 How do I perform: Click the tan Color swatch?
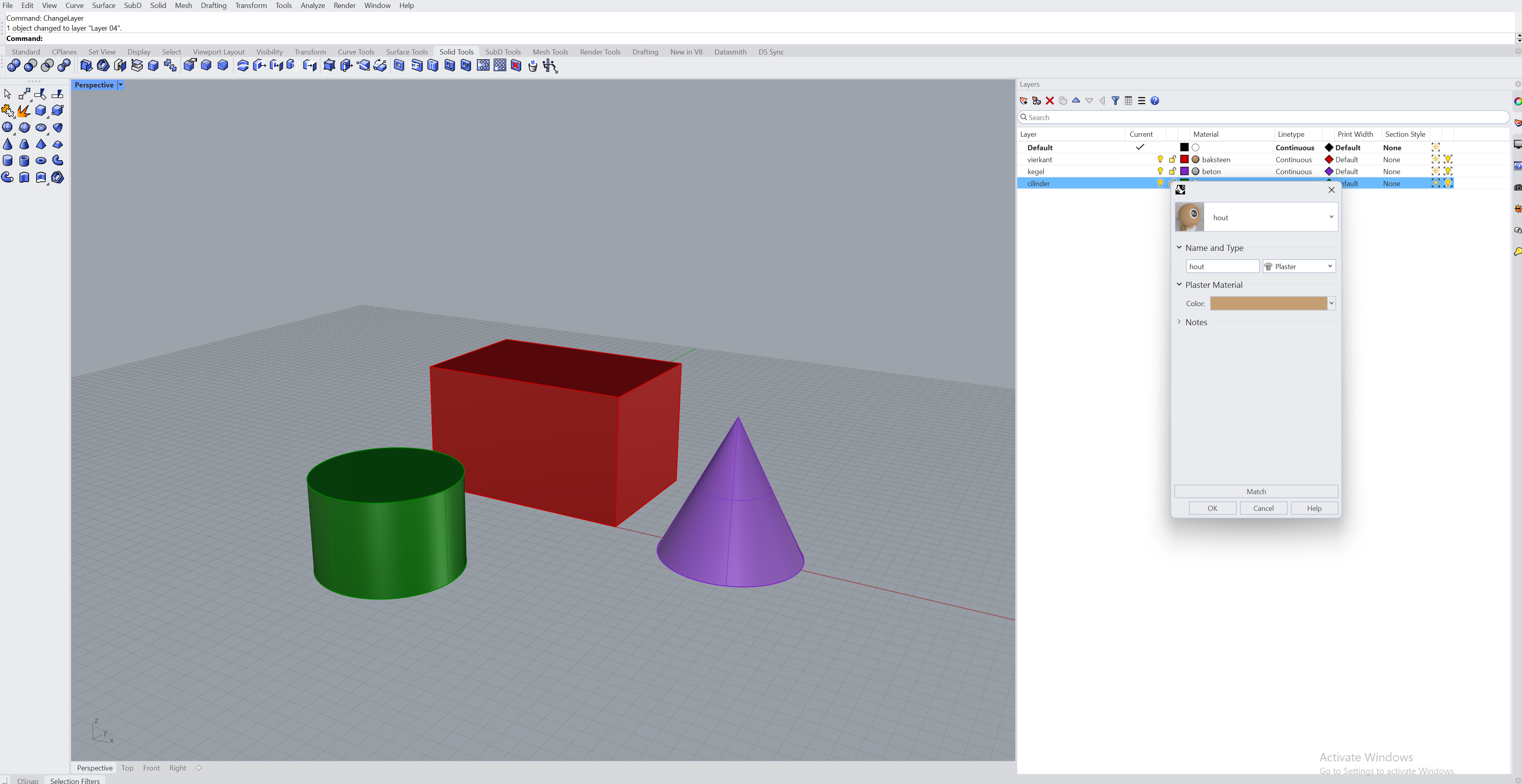click(1268, 303)
